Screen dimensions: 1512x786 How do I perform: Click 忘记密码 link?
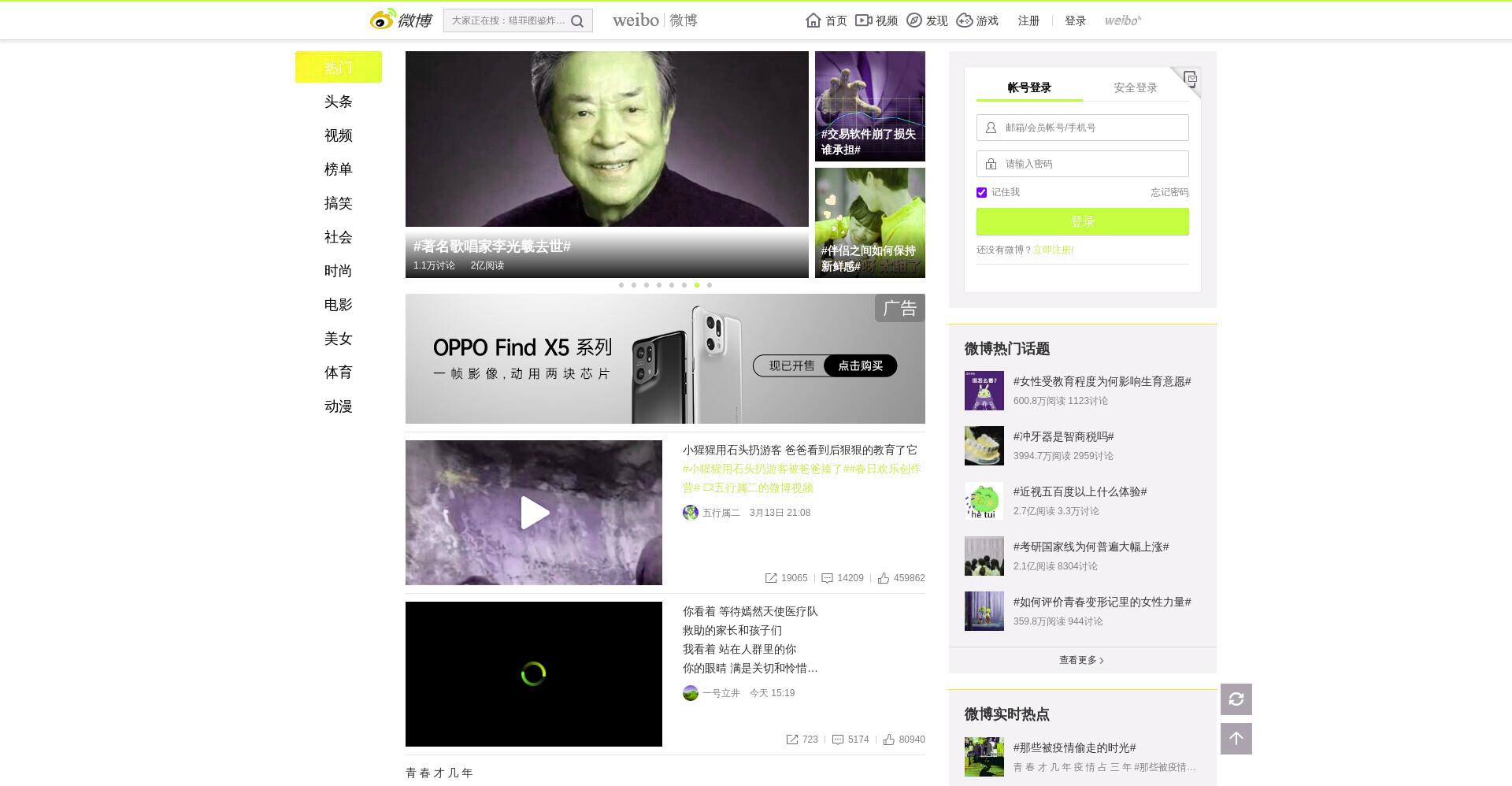(x=1169, y=192)
